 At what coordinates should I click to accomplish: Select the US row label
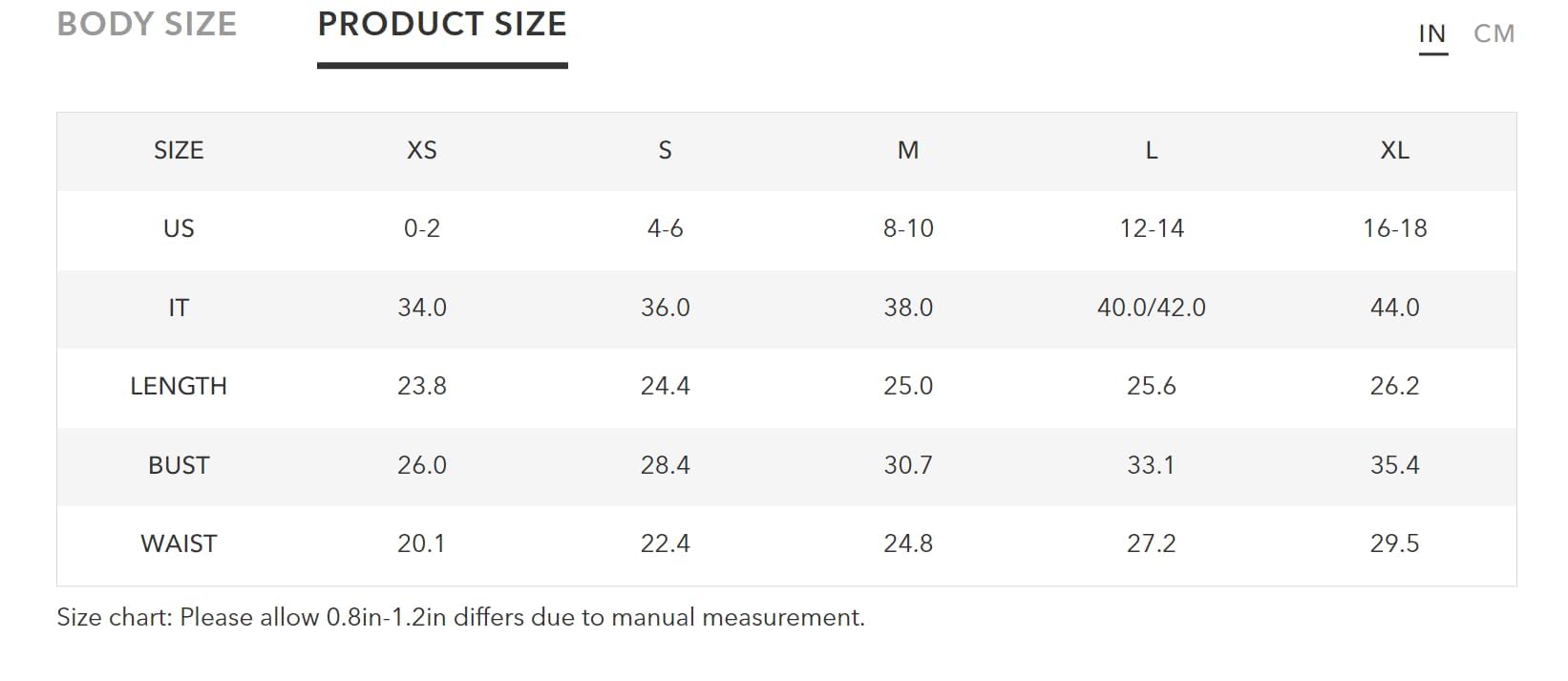point(179,228)
